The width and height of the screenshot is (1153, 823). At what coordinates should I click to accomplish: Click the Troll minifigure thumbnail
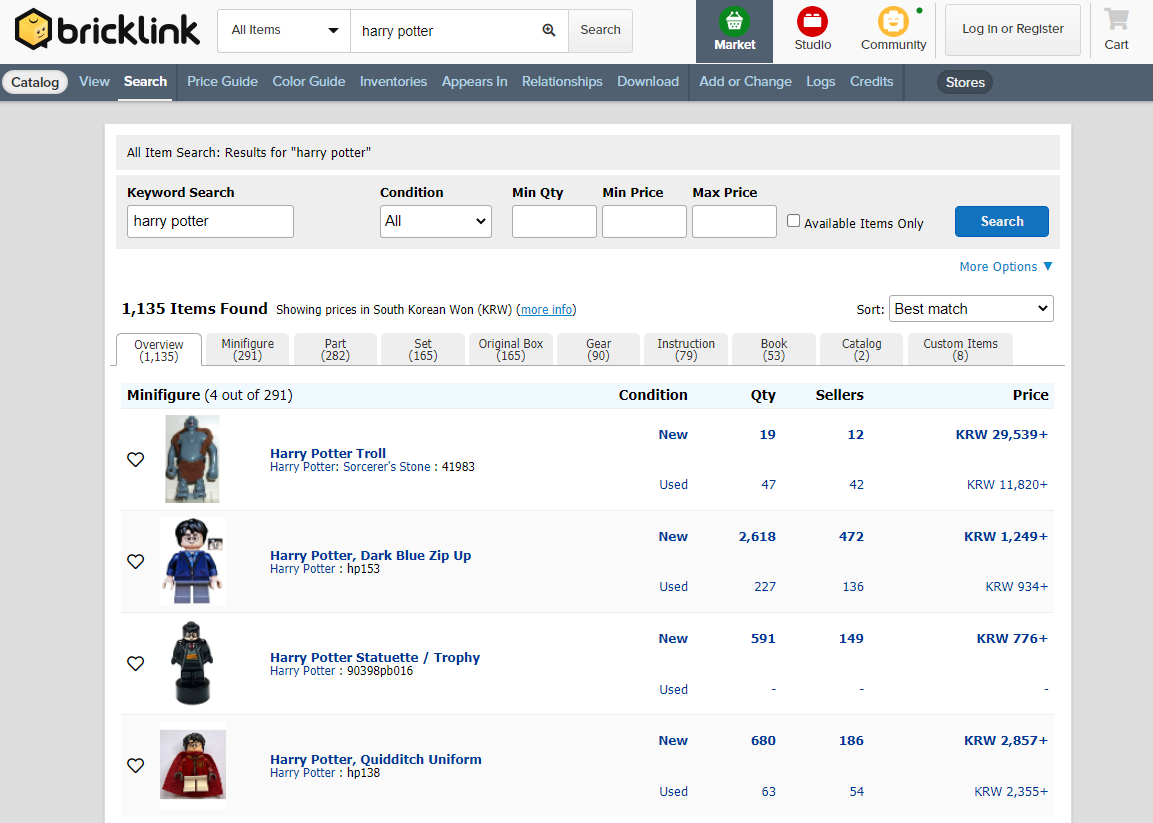(x=192, y=459)
